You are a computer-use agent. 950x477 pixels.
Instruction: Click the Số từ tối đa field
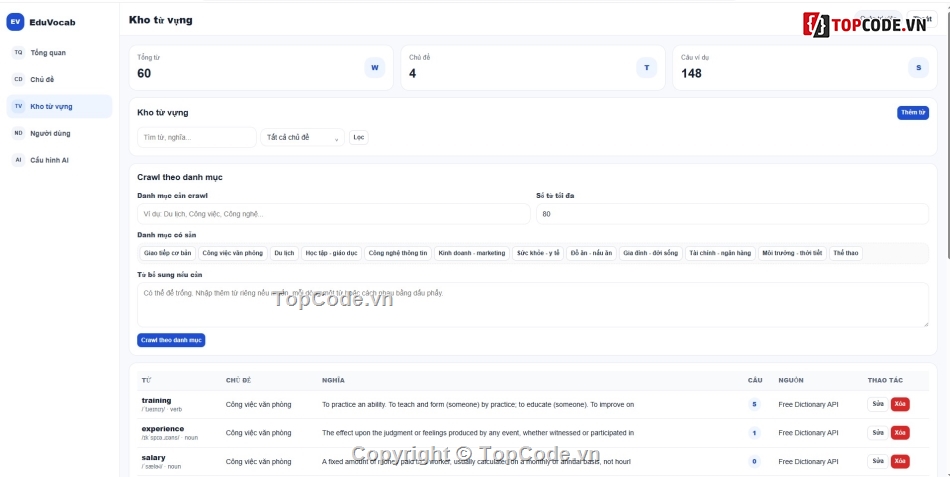click(x=732, y=214)
